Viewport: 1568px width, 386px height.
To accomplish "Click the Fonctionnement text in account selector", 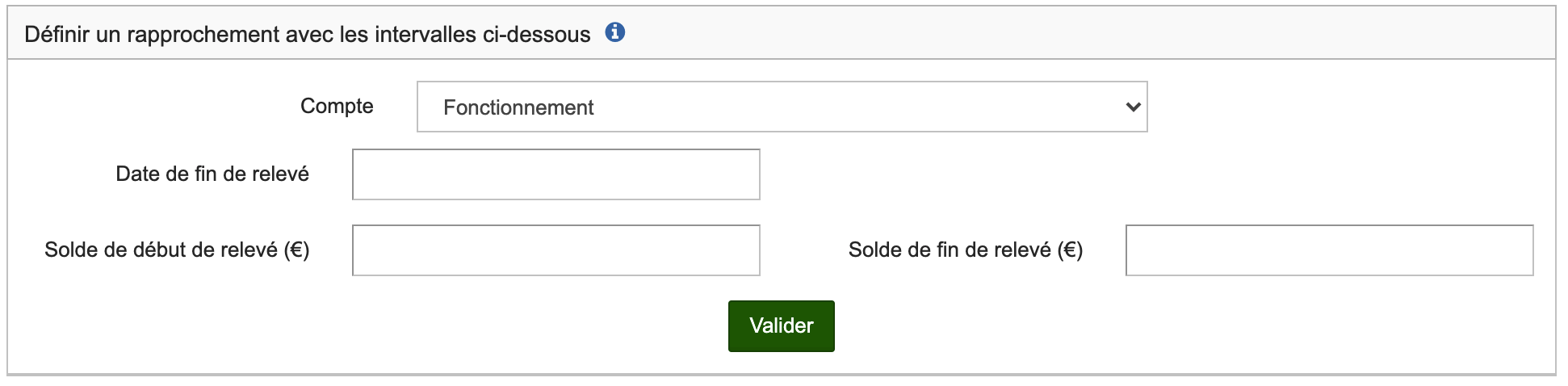I will coord(518,107).
